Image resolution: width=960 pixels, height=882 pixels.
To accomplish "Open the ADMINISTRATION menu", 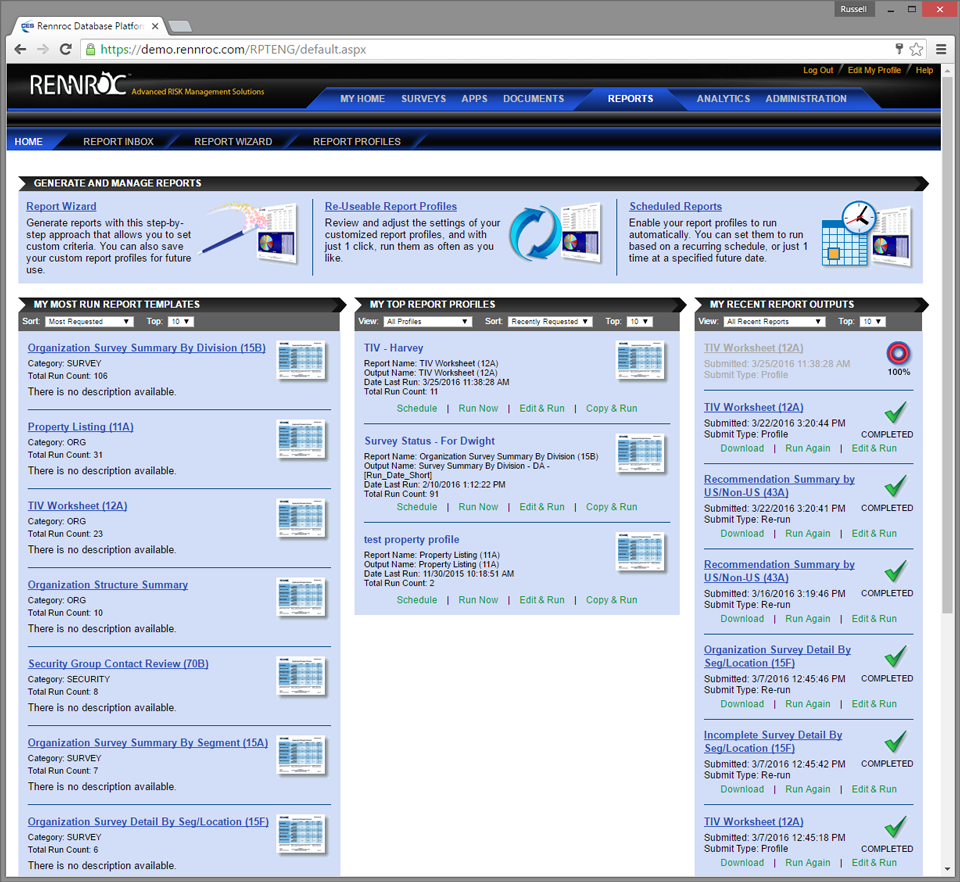I will coord(806,99).
